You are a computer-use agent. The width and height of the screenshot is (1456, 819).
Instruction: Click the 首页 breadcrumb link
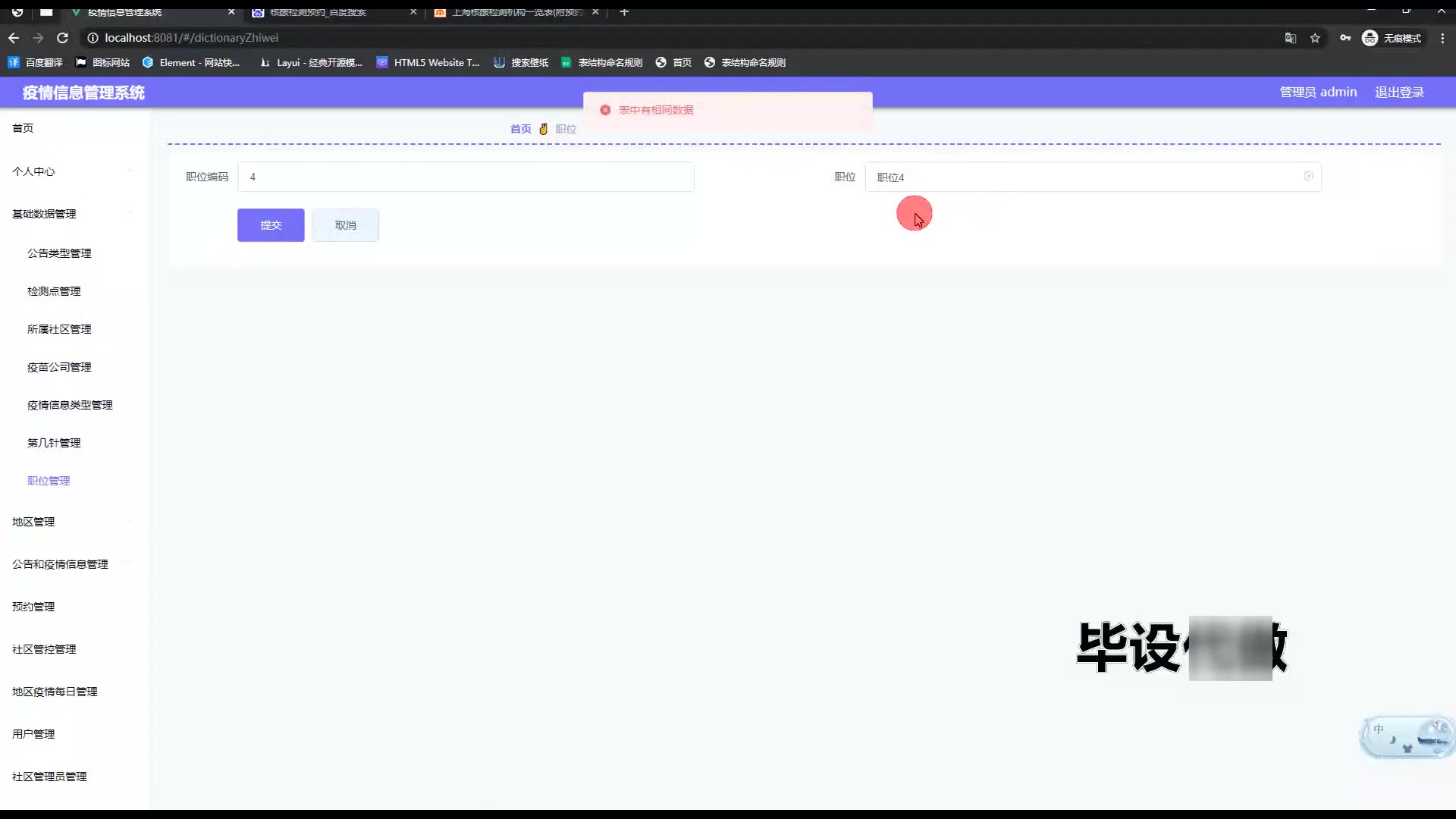[520, 129]
